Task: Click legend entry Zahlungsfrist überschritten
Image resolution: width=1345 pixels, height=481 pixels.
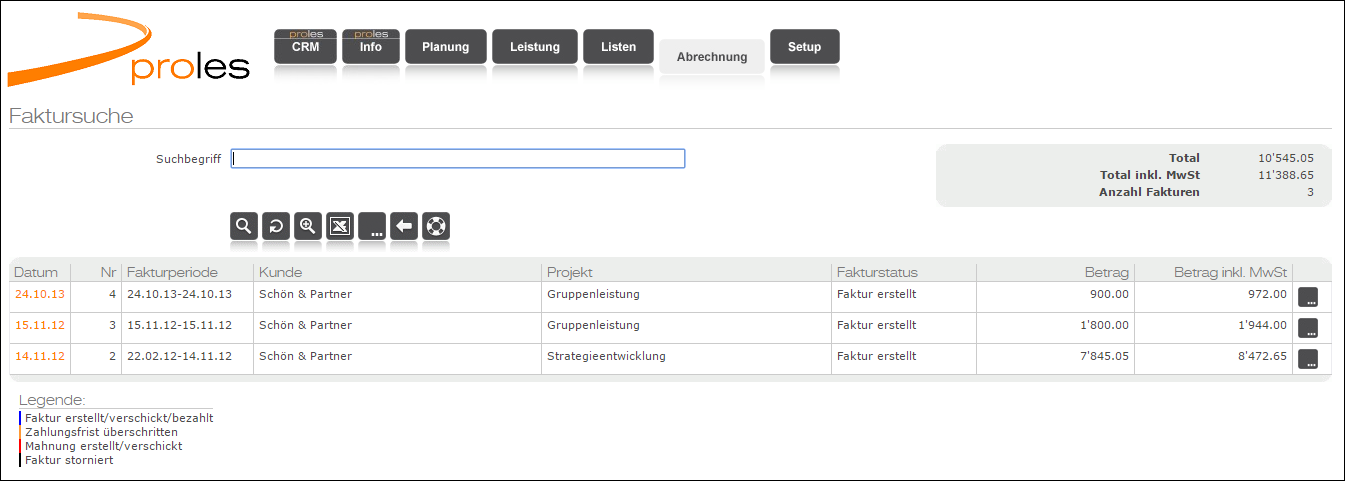Action: coord(101,432)
